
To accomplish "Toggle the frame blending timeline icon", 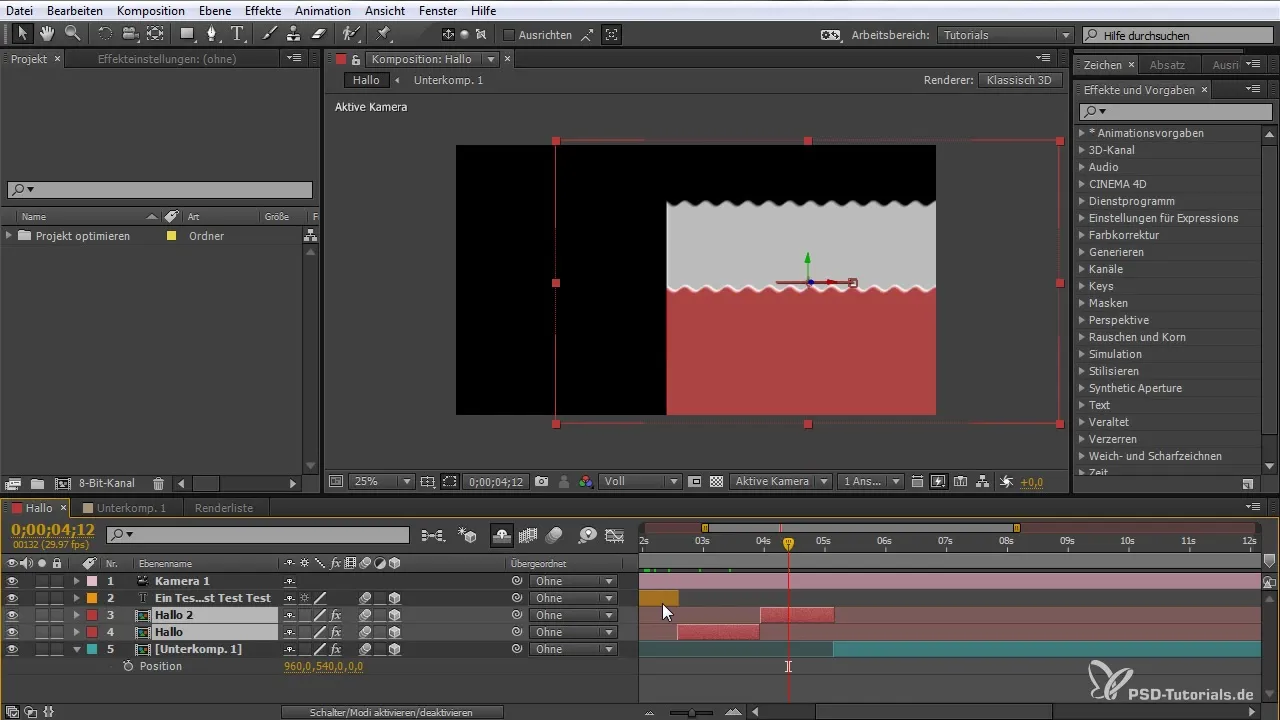I will [529, 535].
